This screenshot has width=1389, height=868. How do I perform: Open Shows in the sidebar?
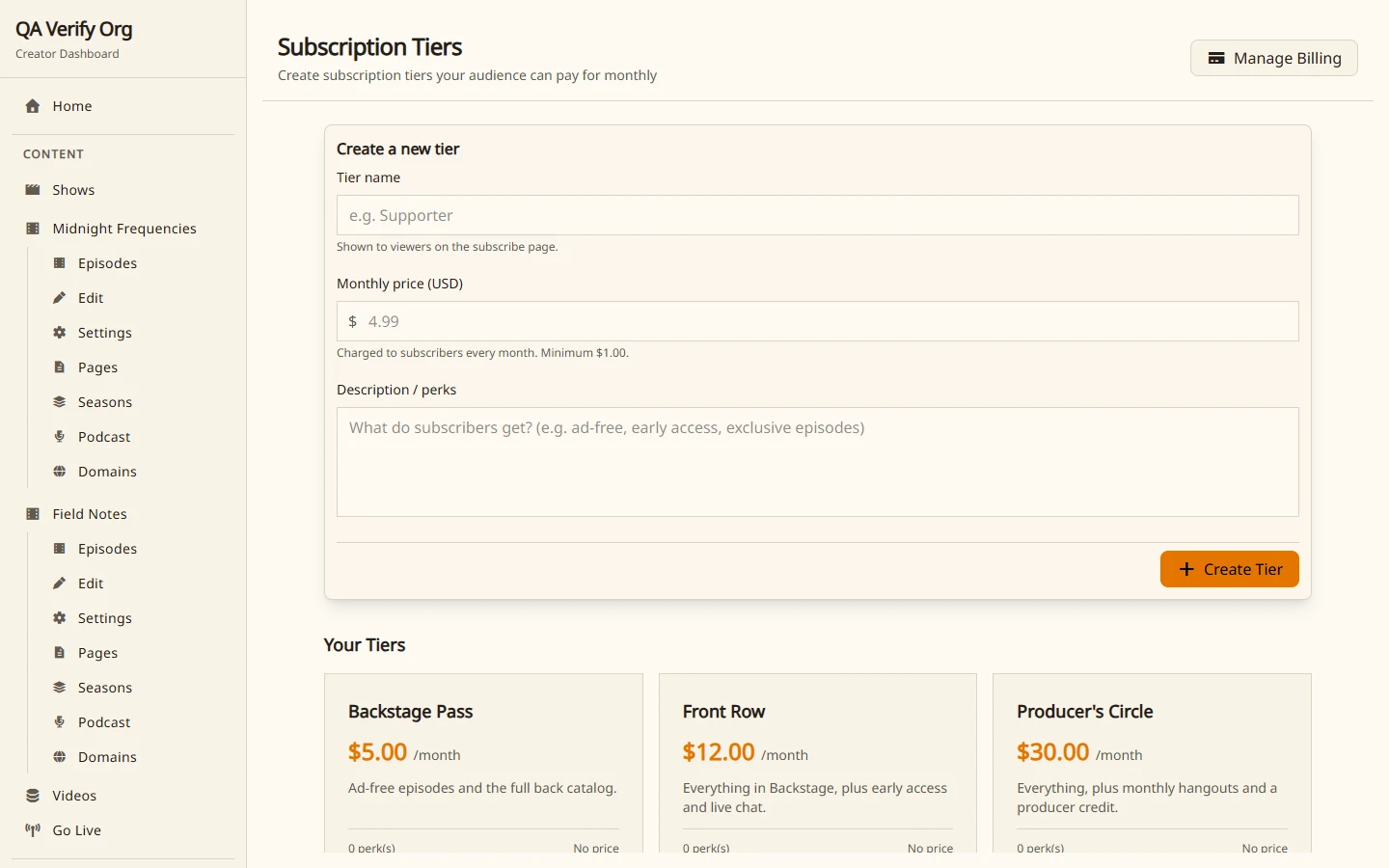tap(123, 190)
